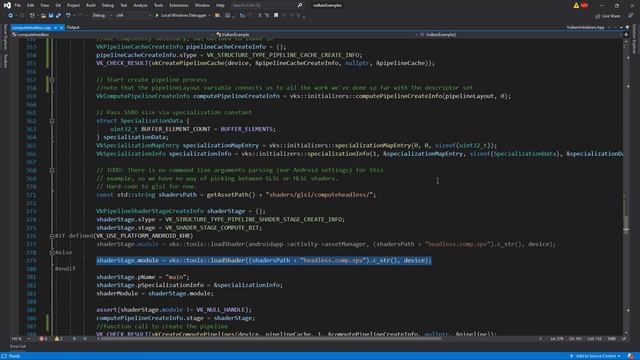Image resolution: width=640 pixels, height=360 pixels.
Task: Click the Save icon in toolbar
Action: [51, 16]
